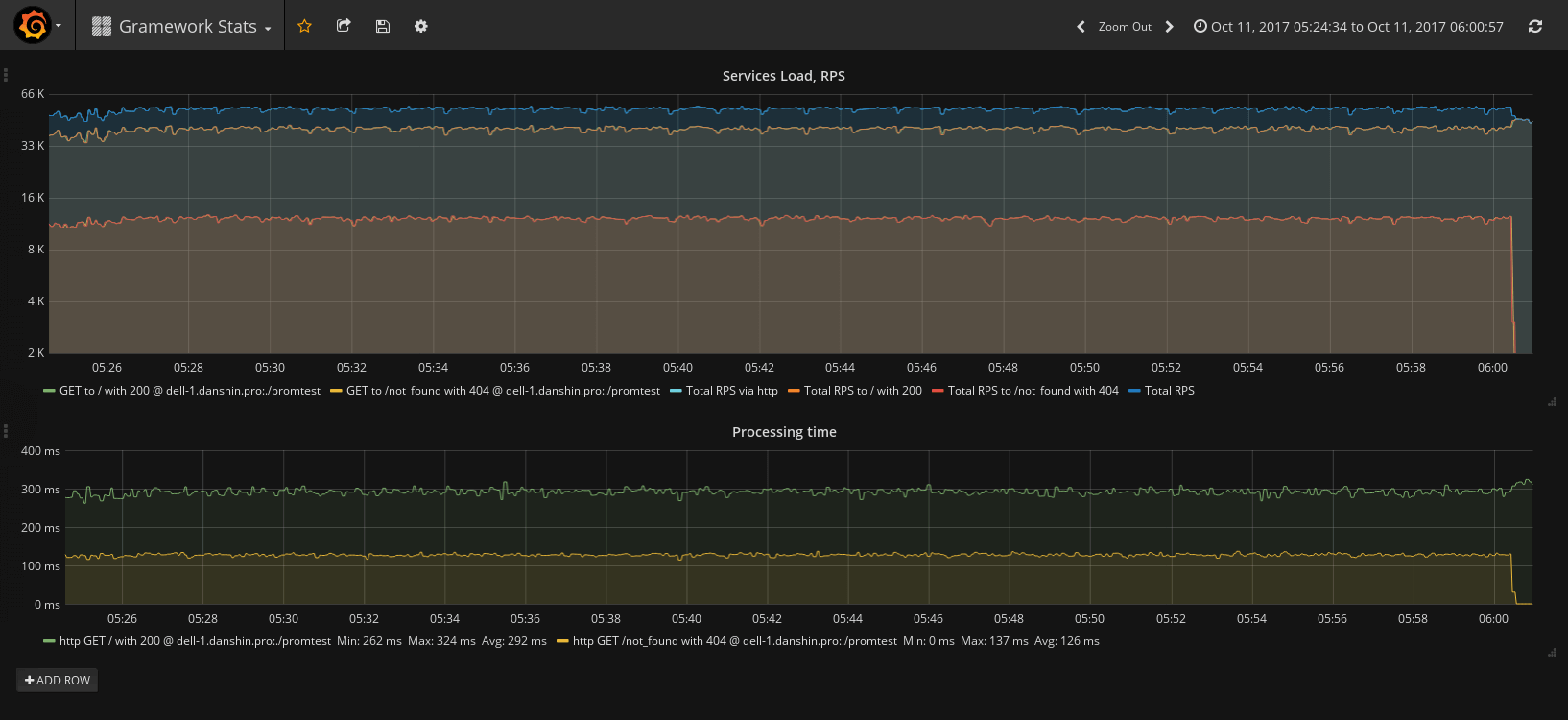Refresh the dashboard
The width and height of the screenshot is (1568, 720).
[x=1534, y=26]
